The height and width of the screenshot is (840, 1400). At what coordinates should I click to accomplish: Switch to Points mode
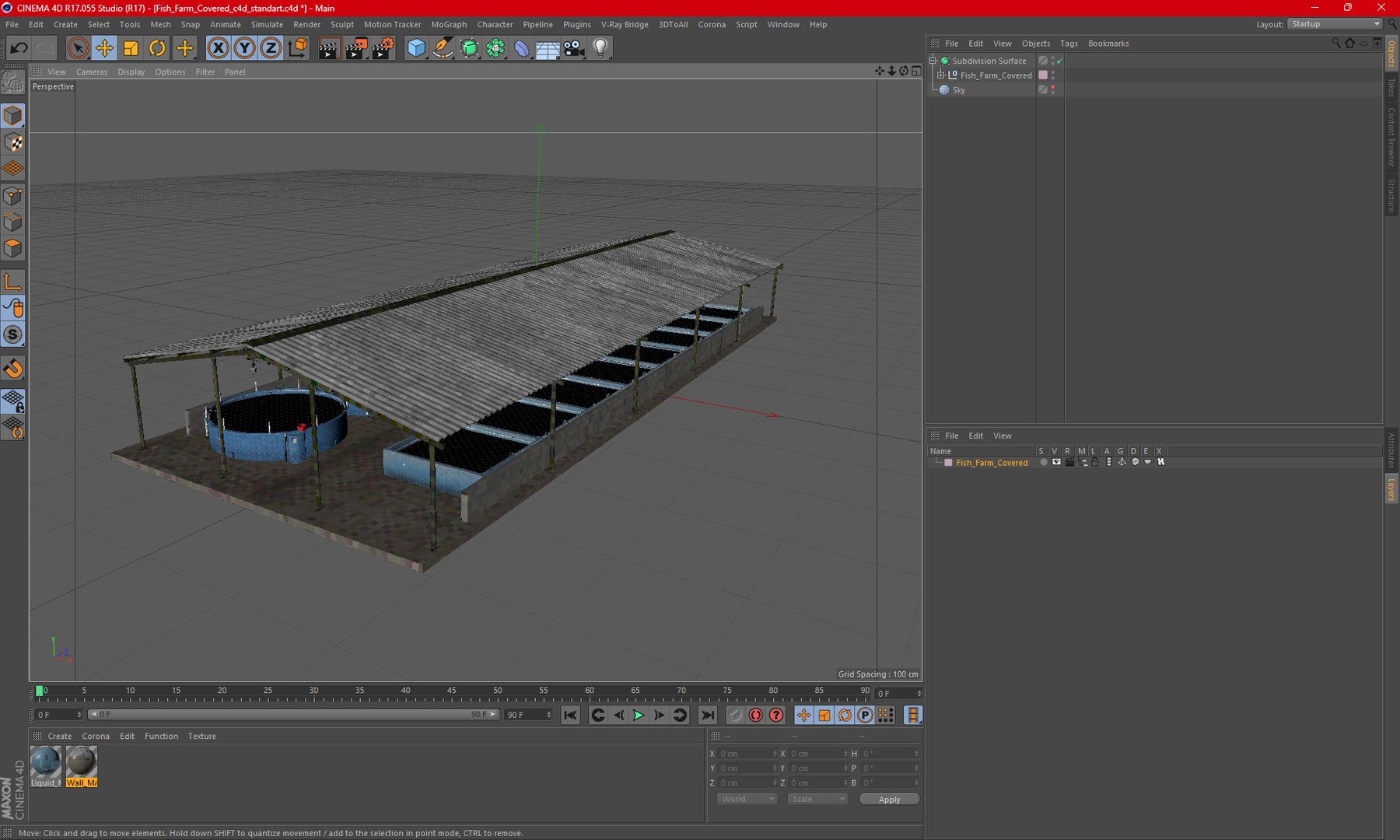[13, 195]
